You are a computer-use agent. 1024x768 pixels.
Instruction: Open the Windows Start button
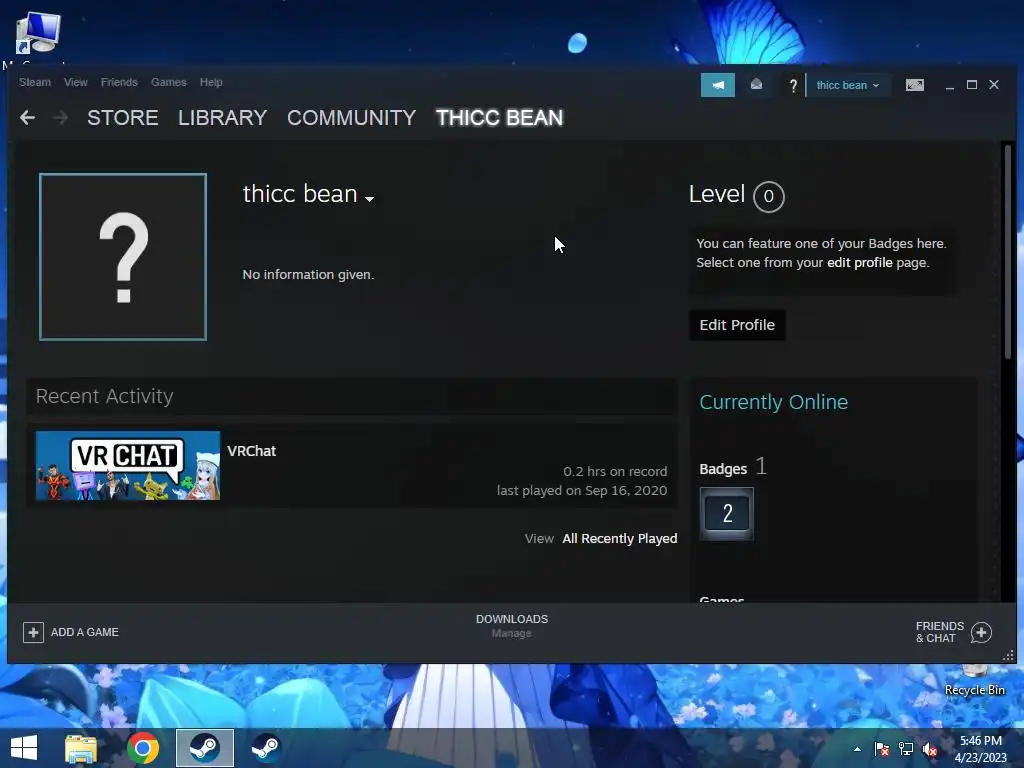24,748
